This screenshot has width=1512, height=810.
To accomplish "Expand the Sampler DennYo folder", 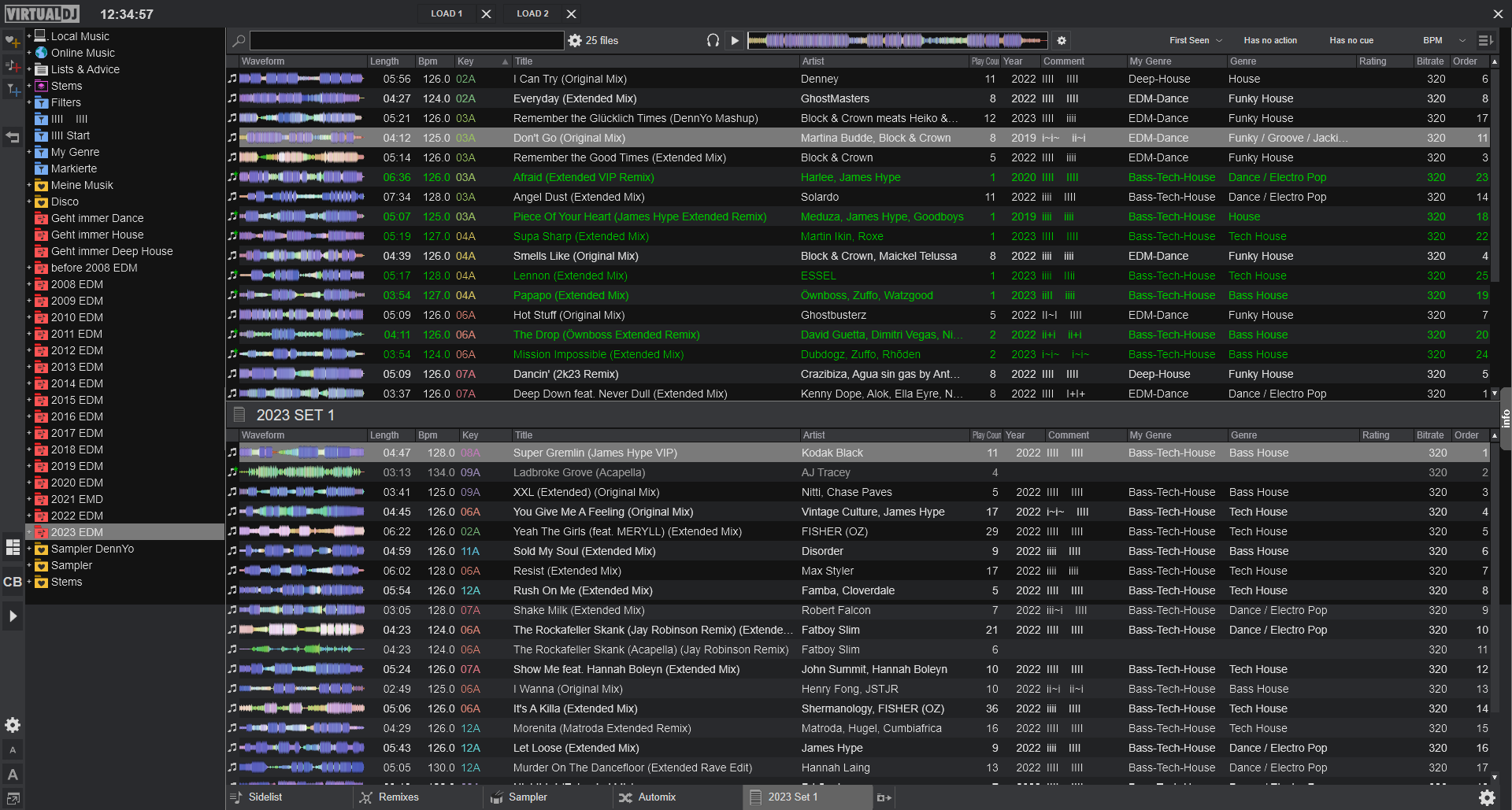I will [x=29, y=549].
